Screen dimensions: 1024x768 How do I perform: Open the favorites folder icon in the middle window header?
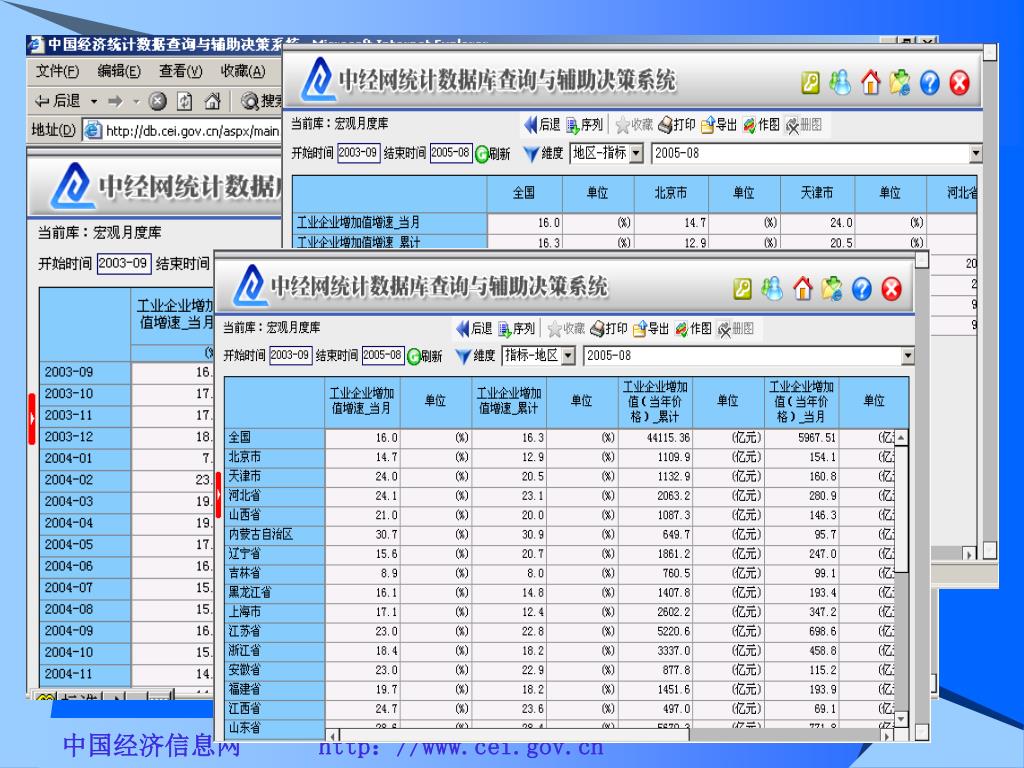pyautogui.click(x=900, y=83)
